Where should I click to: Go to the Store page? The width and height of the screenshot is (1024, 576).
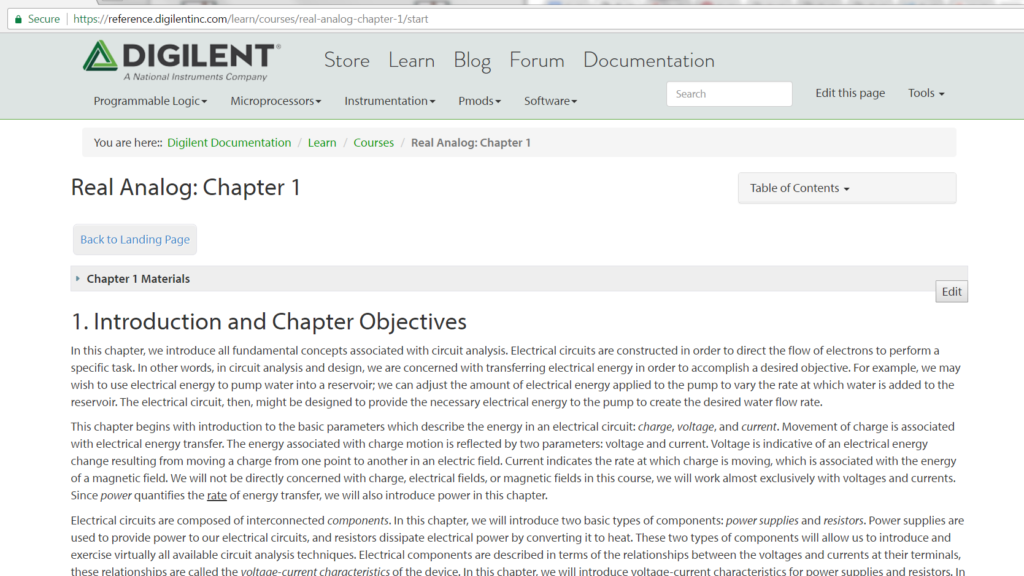pos(346,60)
